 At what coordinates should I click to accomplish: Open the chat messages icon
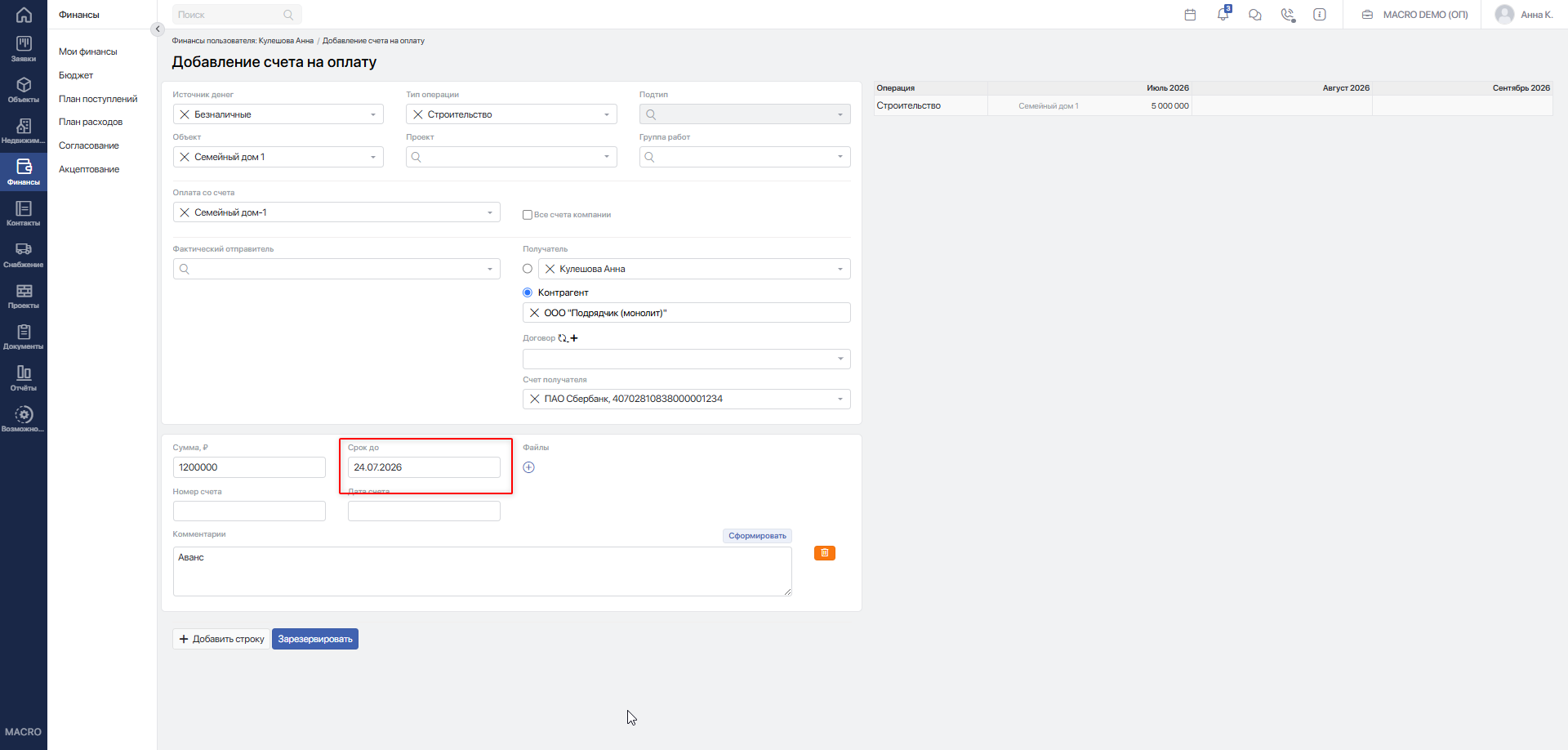[x=1255, y=15]
